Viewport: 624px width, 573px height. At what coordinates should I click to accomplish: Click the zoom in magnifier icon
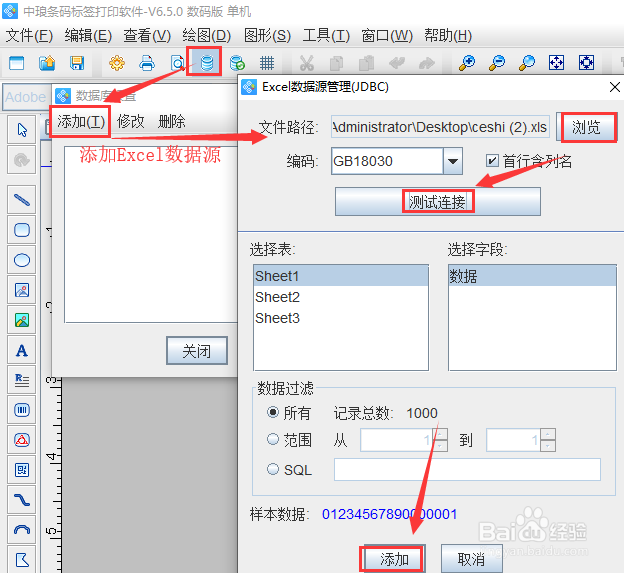[467, 63]
